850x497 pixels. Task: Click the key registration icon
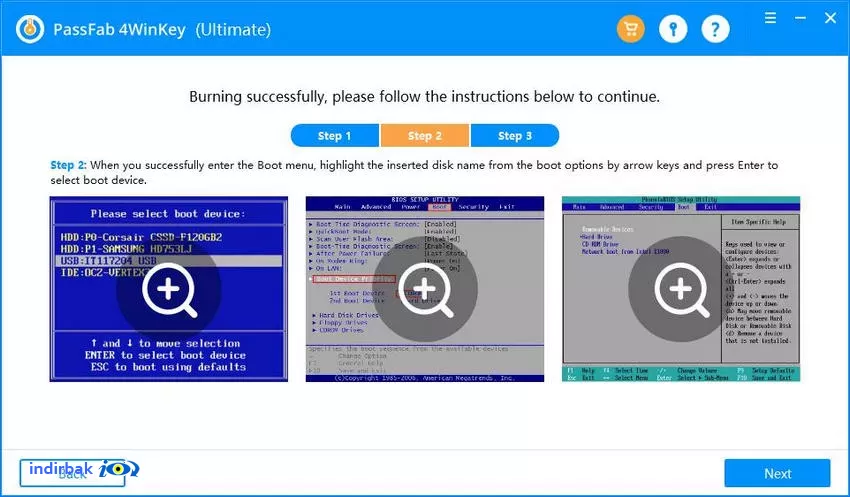673,28
